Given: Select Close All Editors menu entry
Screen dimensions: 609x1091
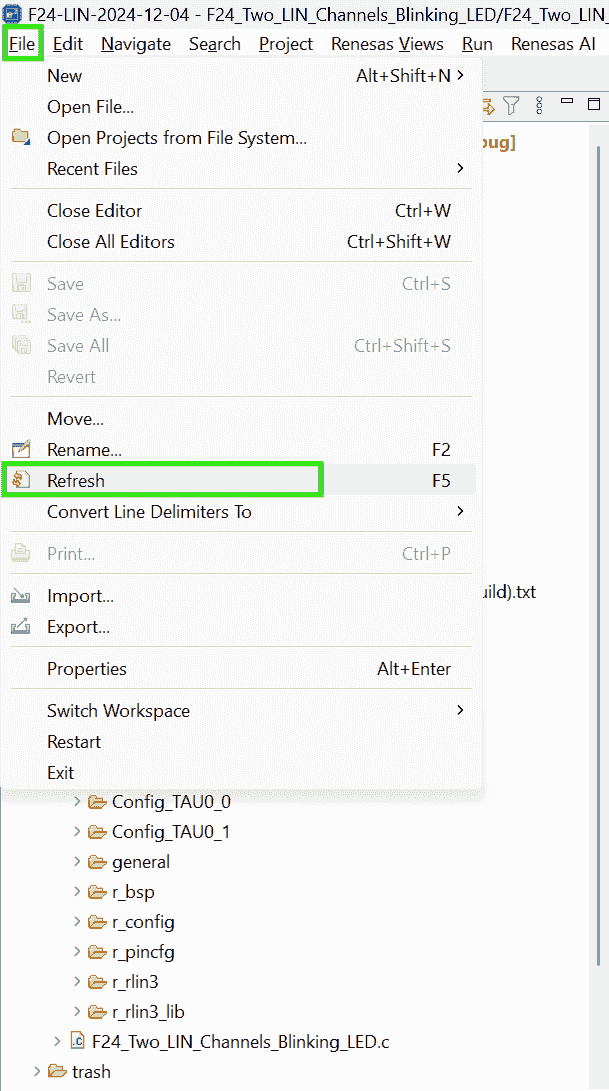Looking at the screenshot, I should [x=111, y=242].
